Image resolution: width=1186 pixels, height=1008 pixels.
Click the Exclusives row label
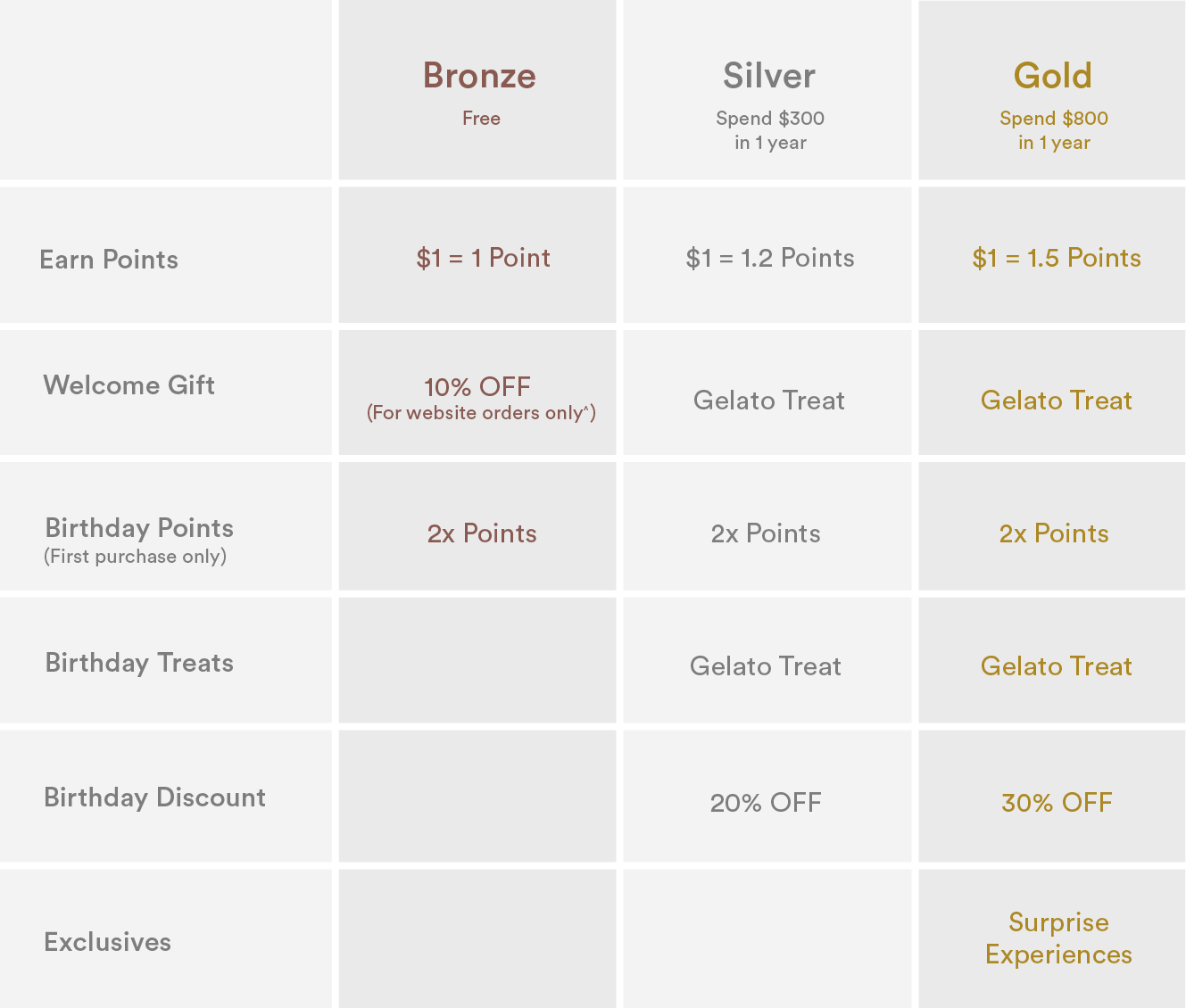[x=108, y=942]
